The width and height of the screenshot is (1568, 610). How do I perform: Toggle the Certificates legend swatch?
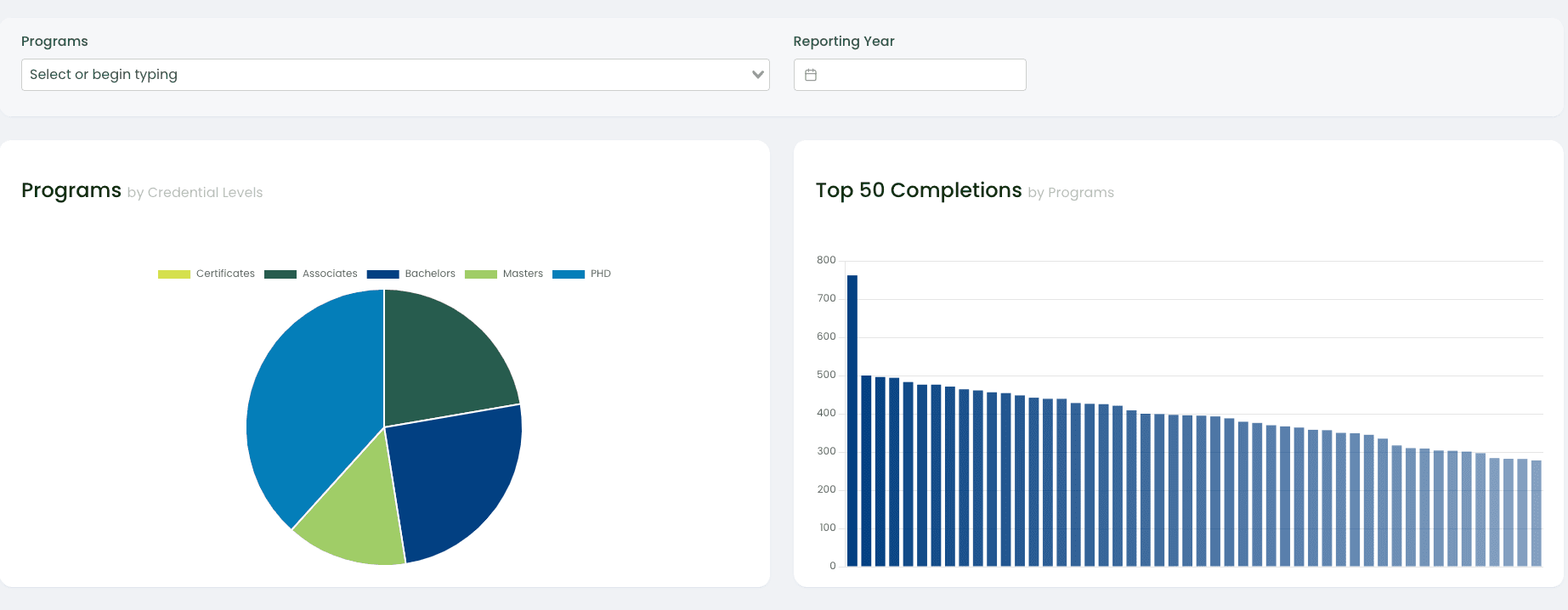[174, 274]
